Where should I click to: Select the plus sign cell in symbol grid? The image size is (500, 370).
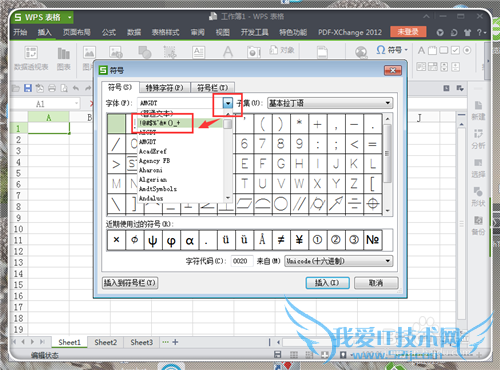tap(318, 124)
